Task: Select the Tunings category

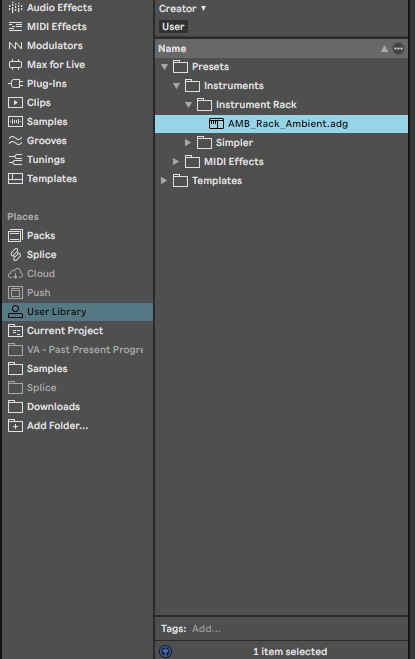Action: pos(46,160)
